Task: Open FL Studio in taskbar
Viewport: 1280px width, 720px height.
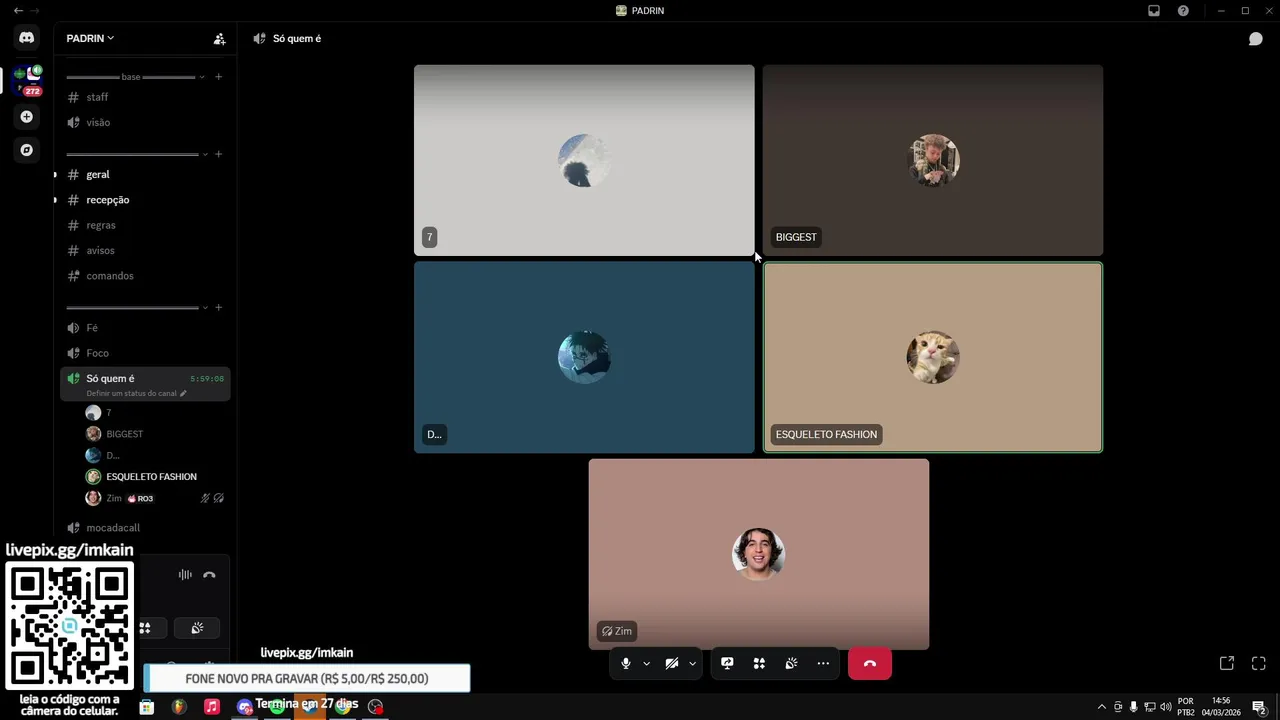Action: (x=179, y=707)
